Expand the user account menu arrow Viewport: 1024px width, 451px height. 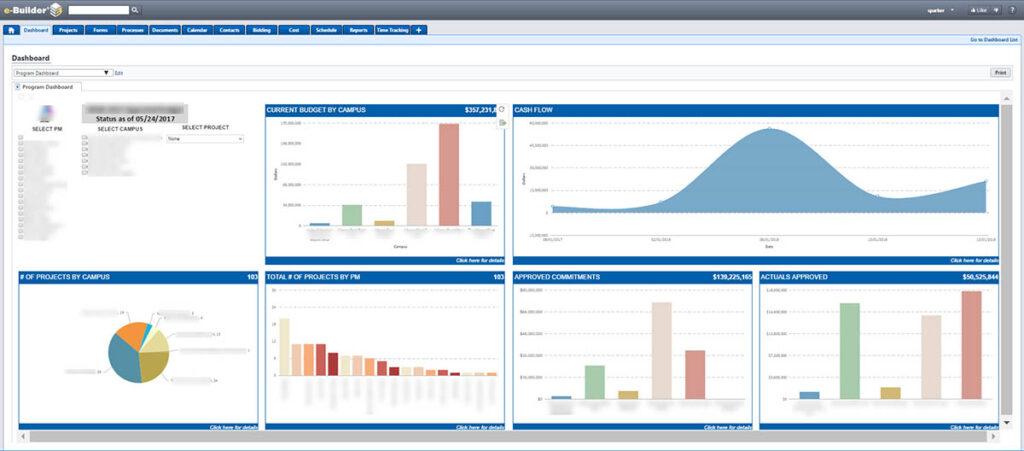[952, 10]
